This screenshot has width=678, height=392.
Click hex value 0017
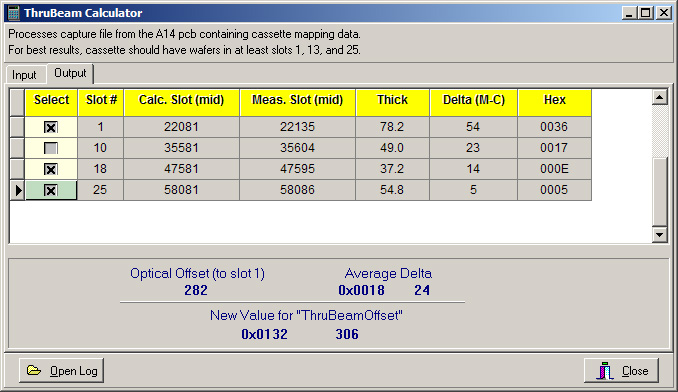coord(555,148)
